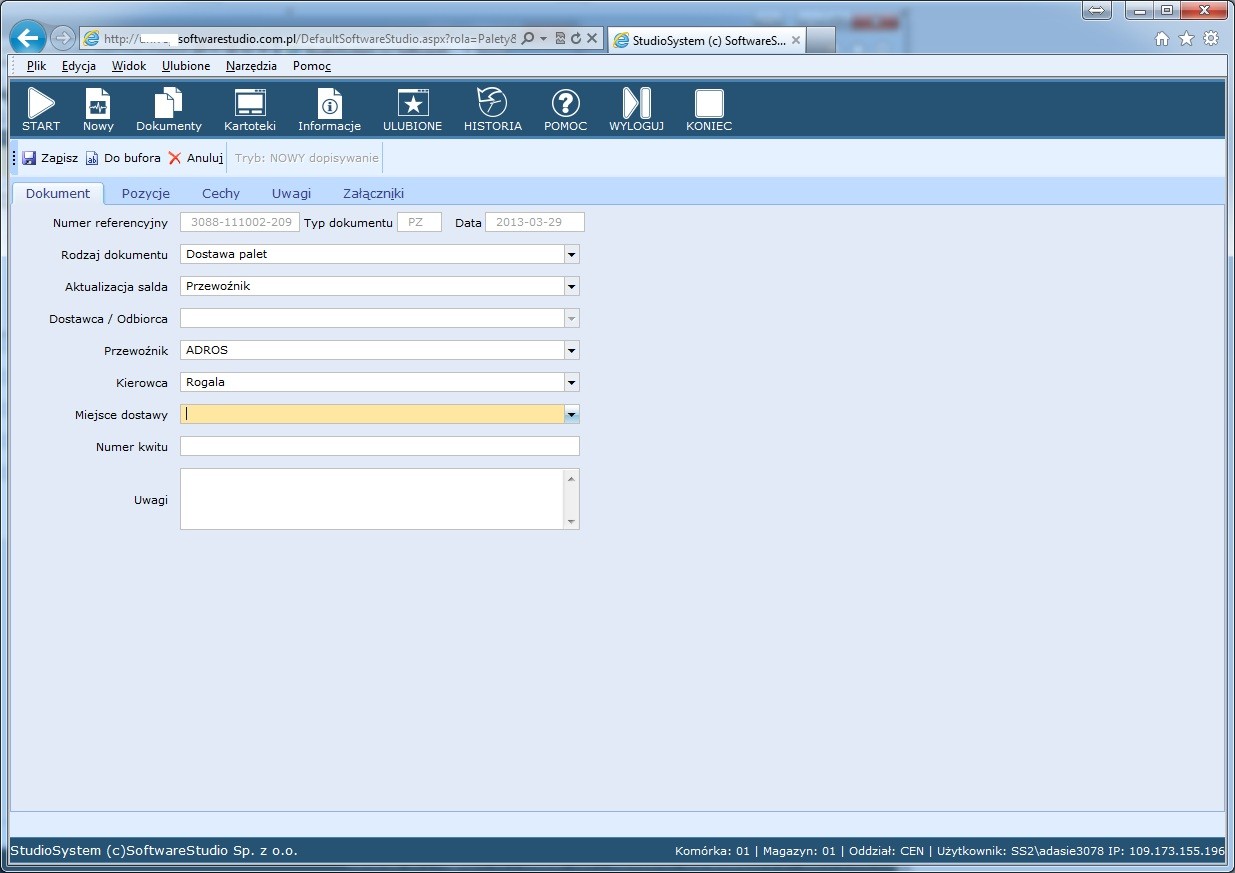This screenshot has width=1235, height=873.
Task: Switch to the Pozycje tab
Action: pos(146,193)
